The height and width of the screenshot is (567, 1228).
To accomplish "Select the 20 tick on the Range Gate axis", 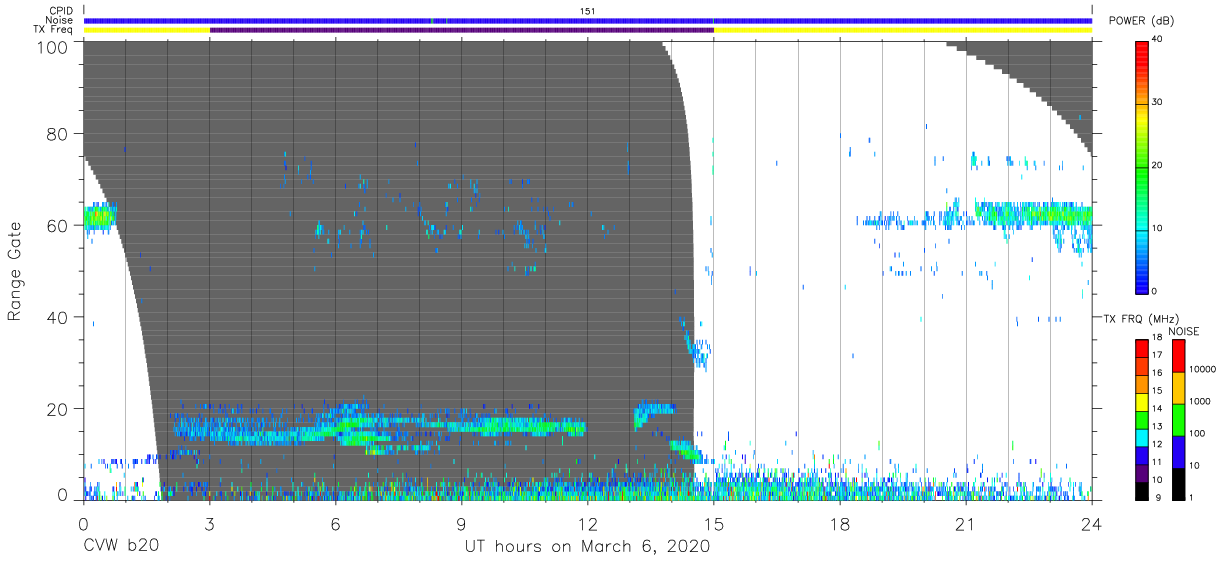I will click(x=59, y=409).
